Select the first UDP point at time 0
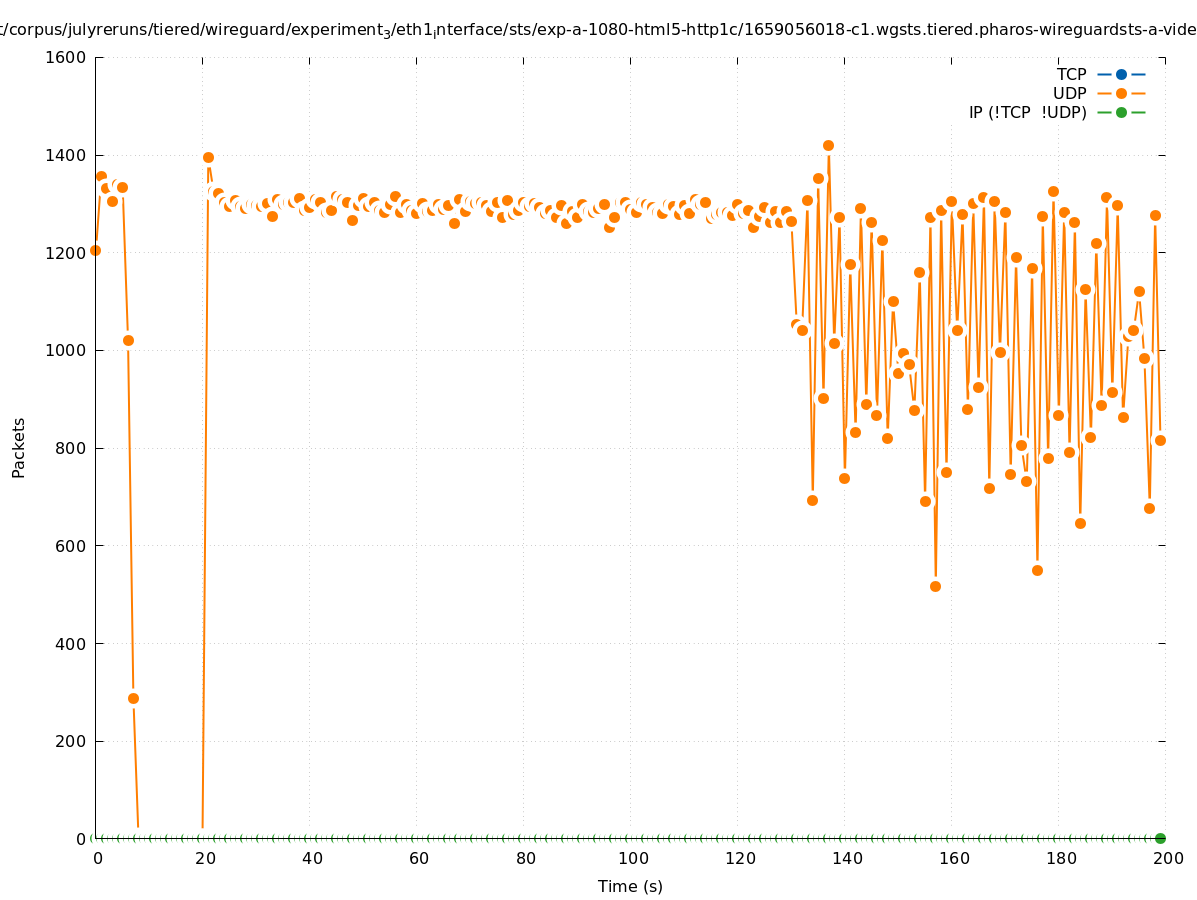1197x900 pixels. point(95,250)
